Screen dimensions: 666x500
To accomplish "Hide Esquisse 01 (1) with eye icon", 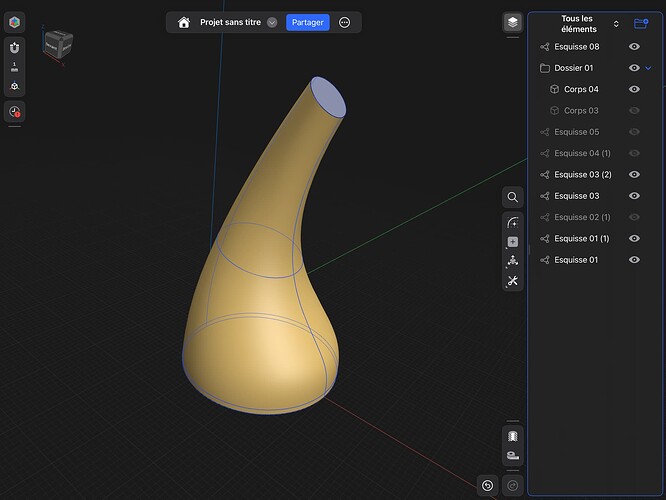I will 634,239.
